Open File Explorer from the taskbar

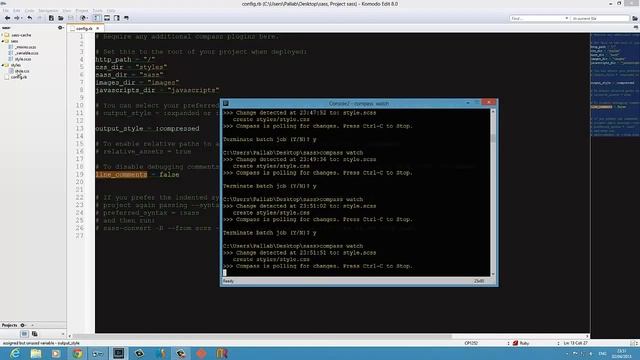[36, 353]
